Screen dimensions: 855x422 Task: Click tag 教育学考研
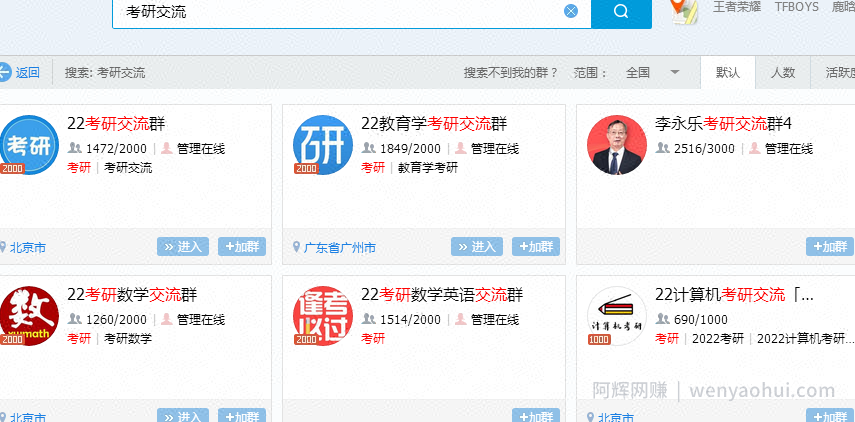pyautogui.click(x=428, y=167)
